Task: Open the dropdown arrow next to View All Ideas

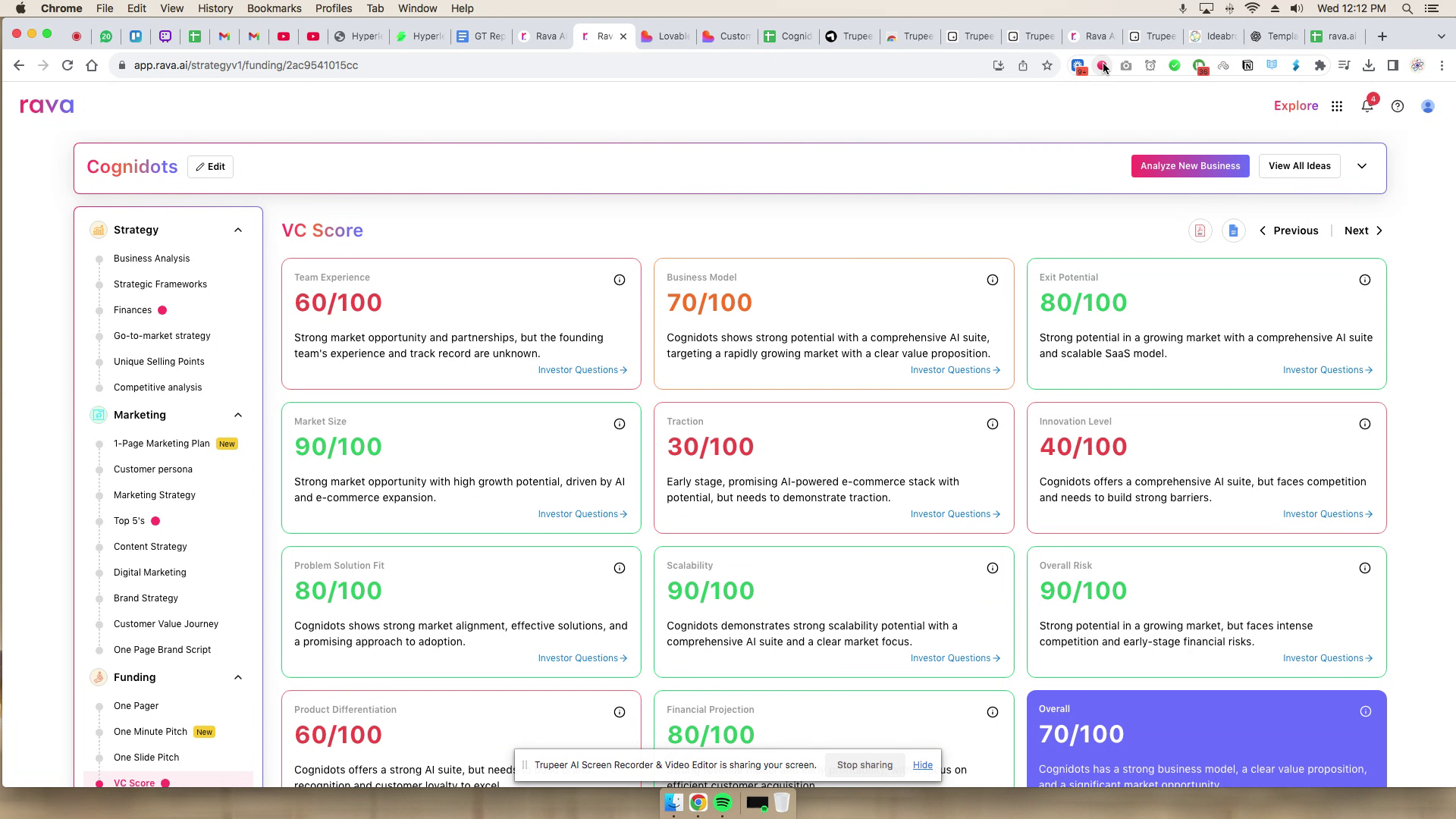Action: click(1362, 165)
